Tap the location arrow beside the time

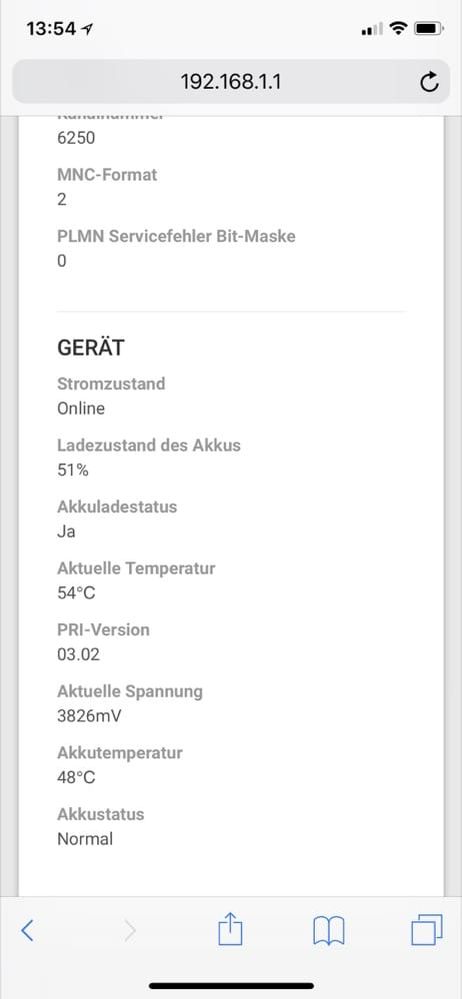click(x=87, y=29)
